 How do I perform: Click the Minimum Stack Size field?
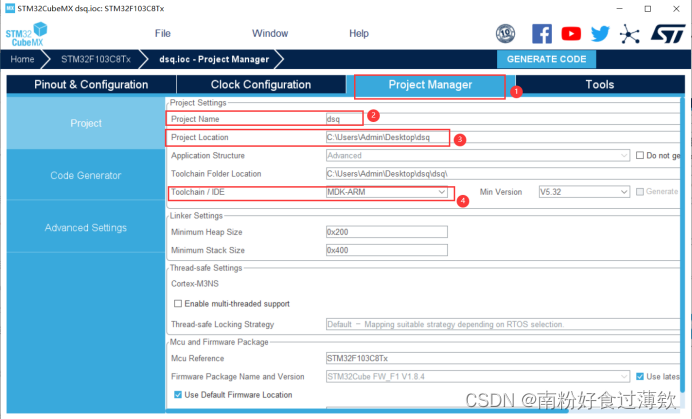[387, 250]
